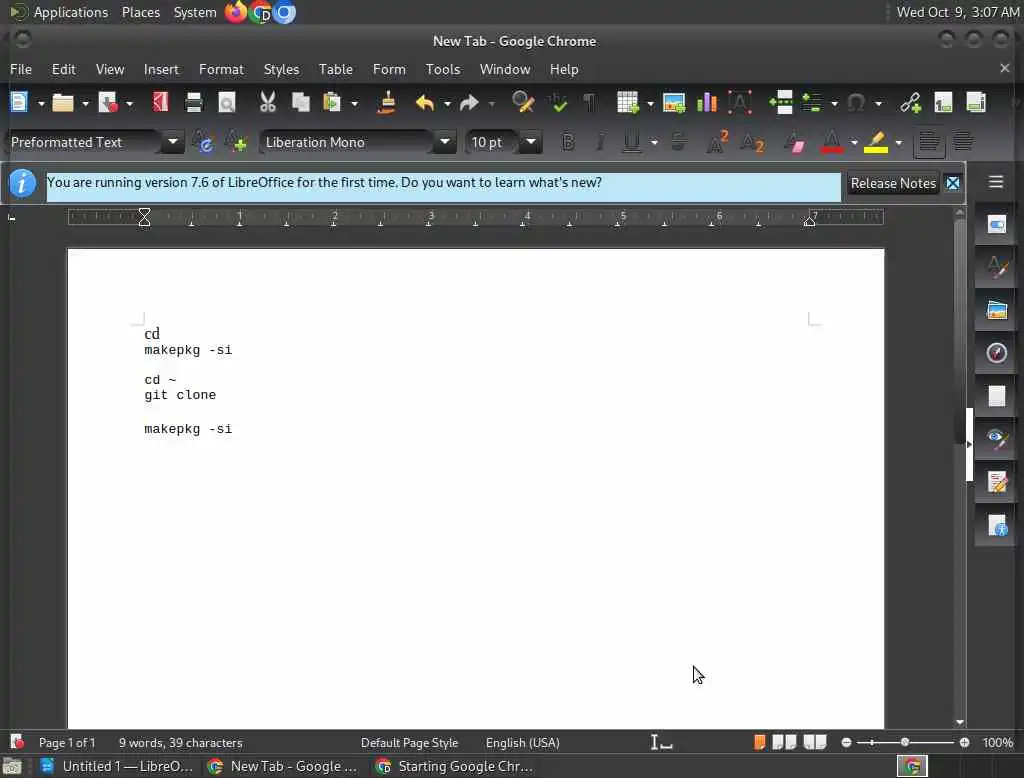Screen dimensions: 1024x778
Task: Open recent documents dropdown arrow
Action: tap(85, 103)
